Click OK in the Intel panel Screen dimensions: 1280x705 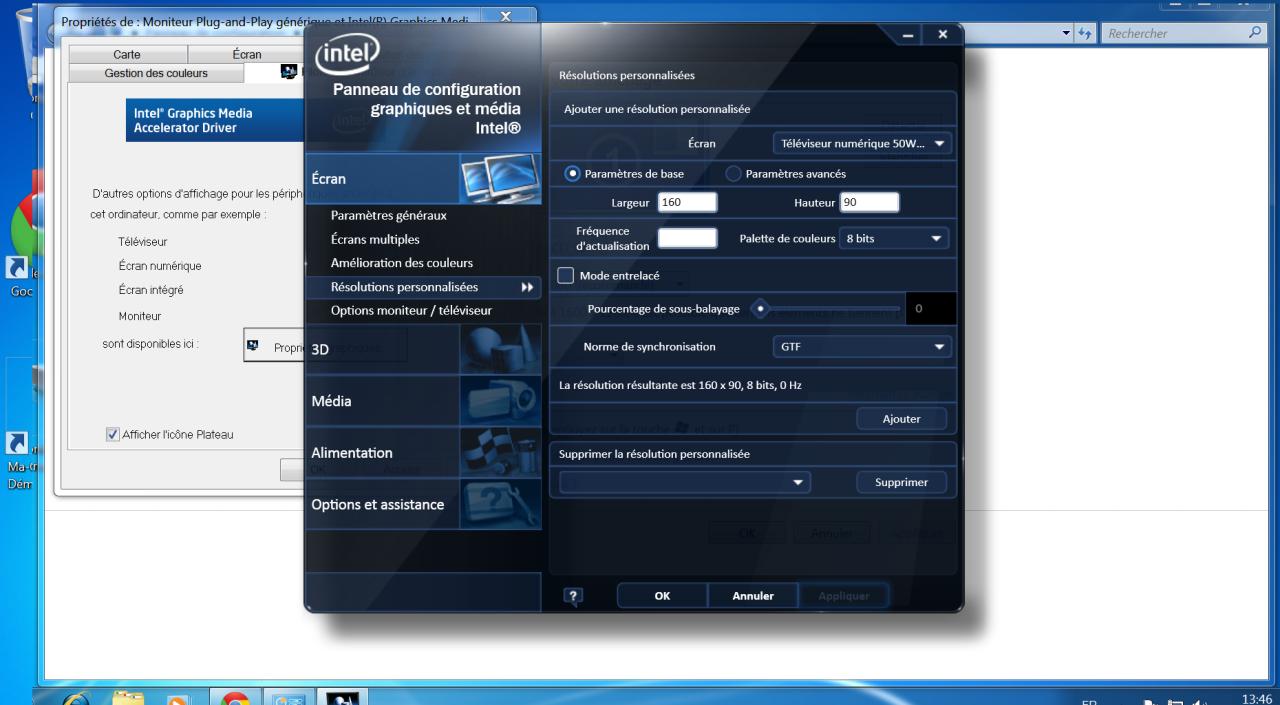(x=662, y=595)
